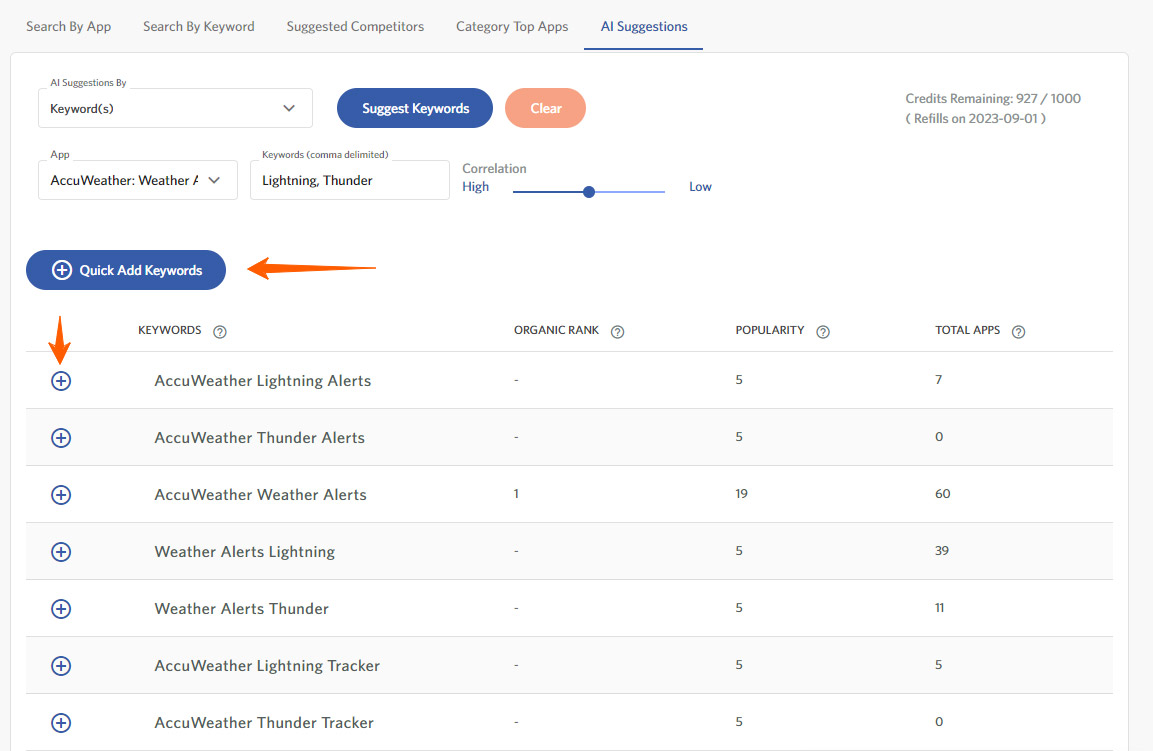Viewport: 1153px width, 751px height.
Task: Open the Suggested Competitors tab
Action: [355, 26]
